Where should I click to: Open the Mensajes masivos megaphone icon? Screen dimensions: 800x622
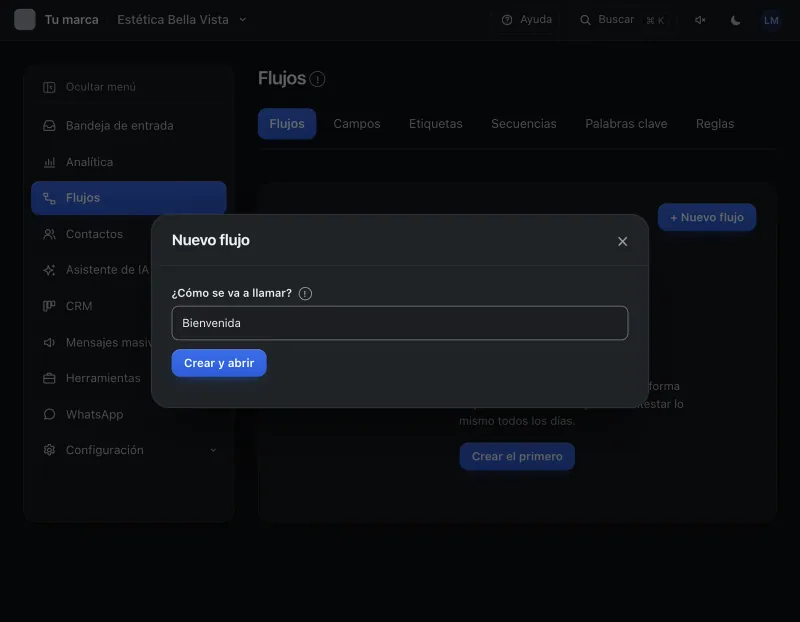click(49, 342)
